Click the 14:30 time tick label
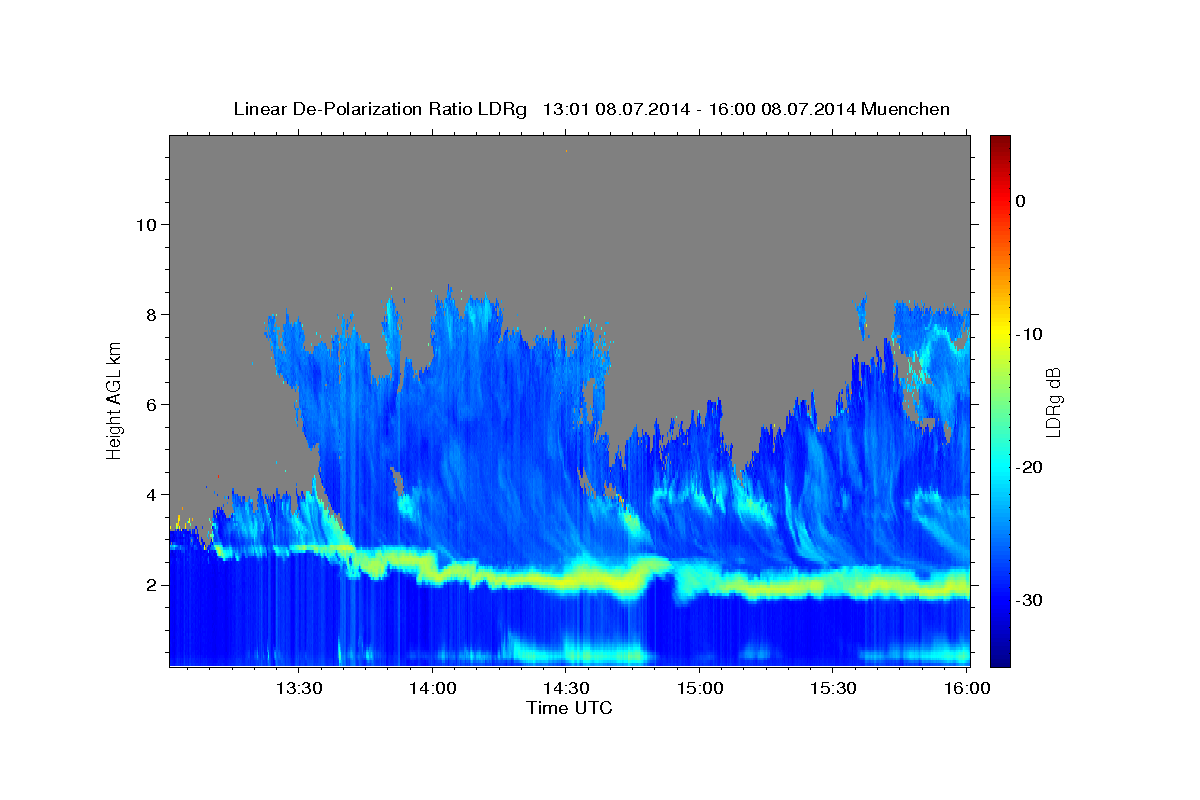This screenshot has height=800, width=1200. click(566, 688)
